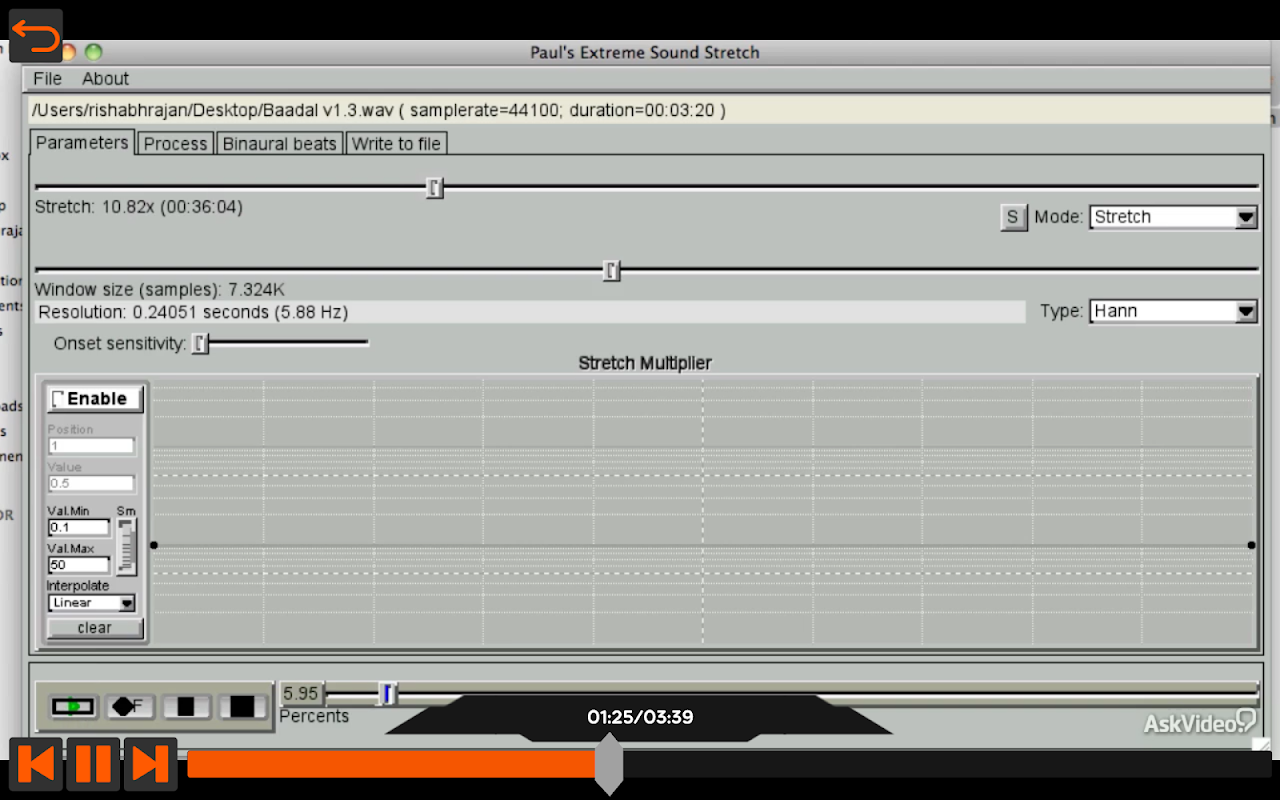Skip to next with the video player's orange button
This screenshot has height=800, width=1280.
(x=150, y=764)
